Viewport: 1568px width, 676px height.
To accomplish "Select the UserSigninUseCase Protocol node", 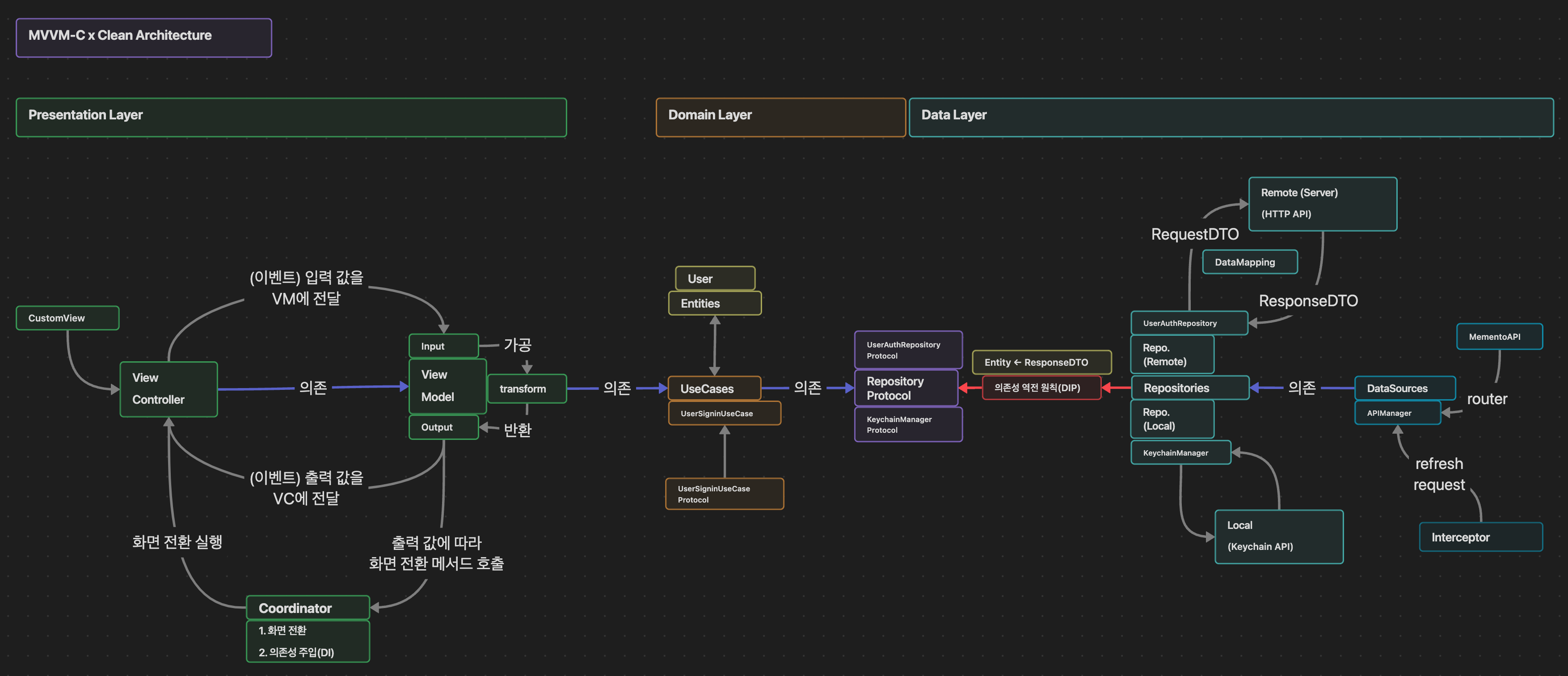I will [x=725, y=494].
